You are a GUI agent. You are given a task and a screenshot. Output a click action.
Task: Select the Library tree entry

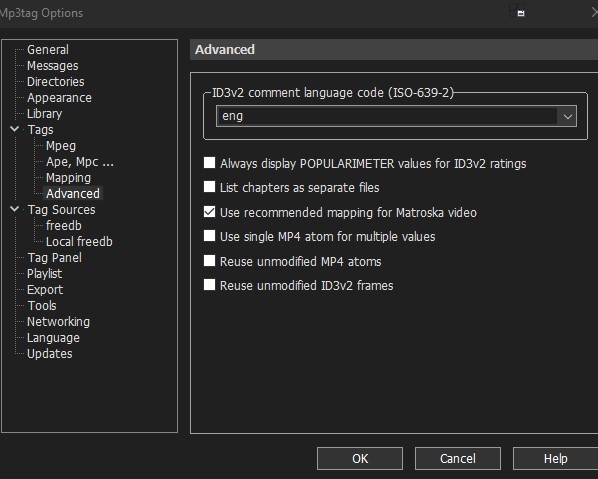point(44,114)
